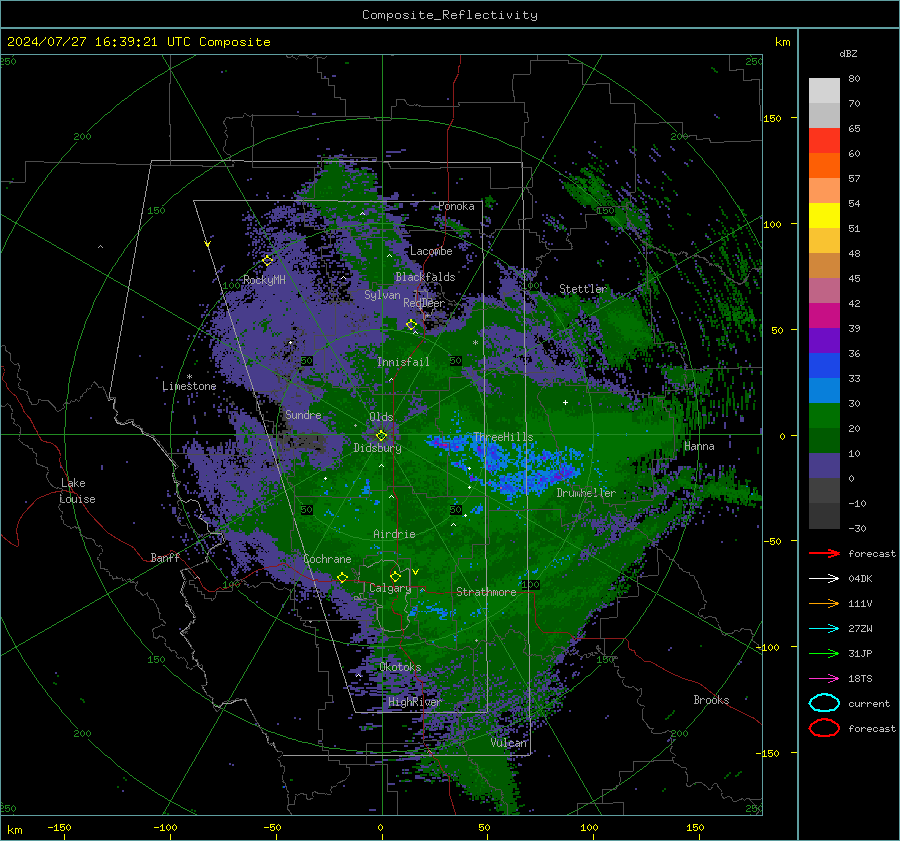
Task: Click the ThreeHills city label
Action: [x=503, y=437]
